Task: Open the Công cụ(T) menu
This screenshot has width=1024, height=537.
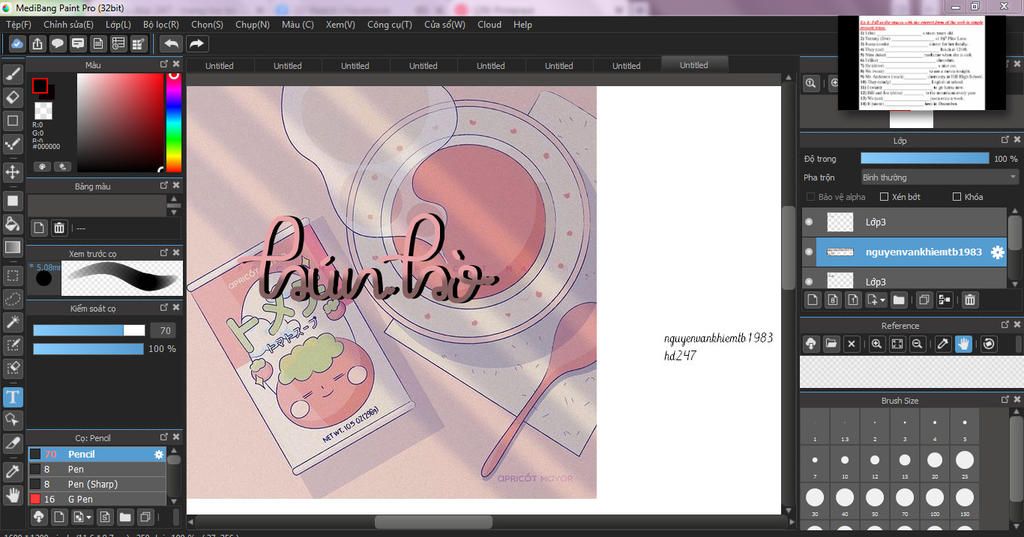Action: tap(389, 24)
